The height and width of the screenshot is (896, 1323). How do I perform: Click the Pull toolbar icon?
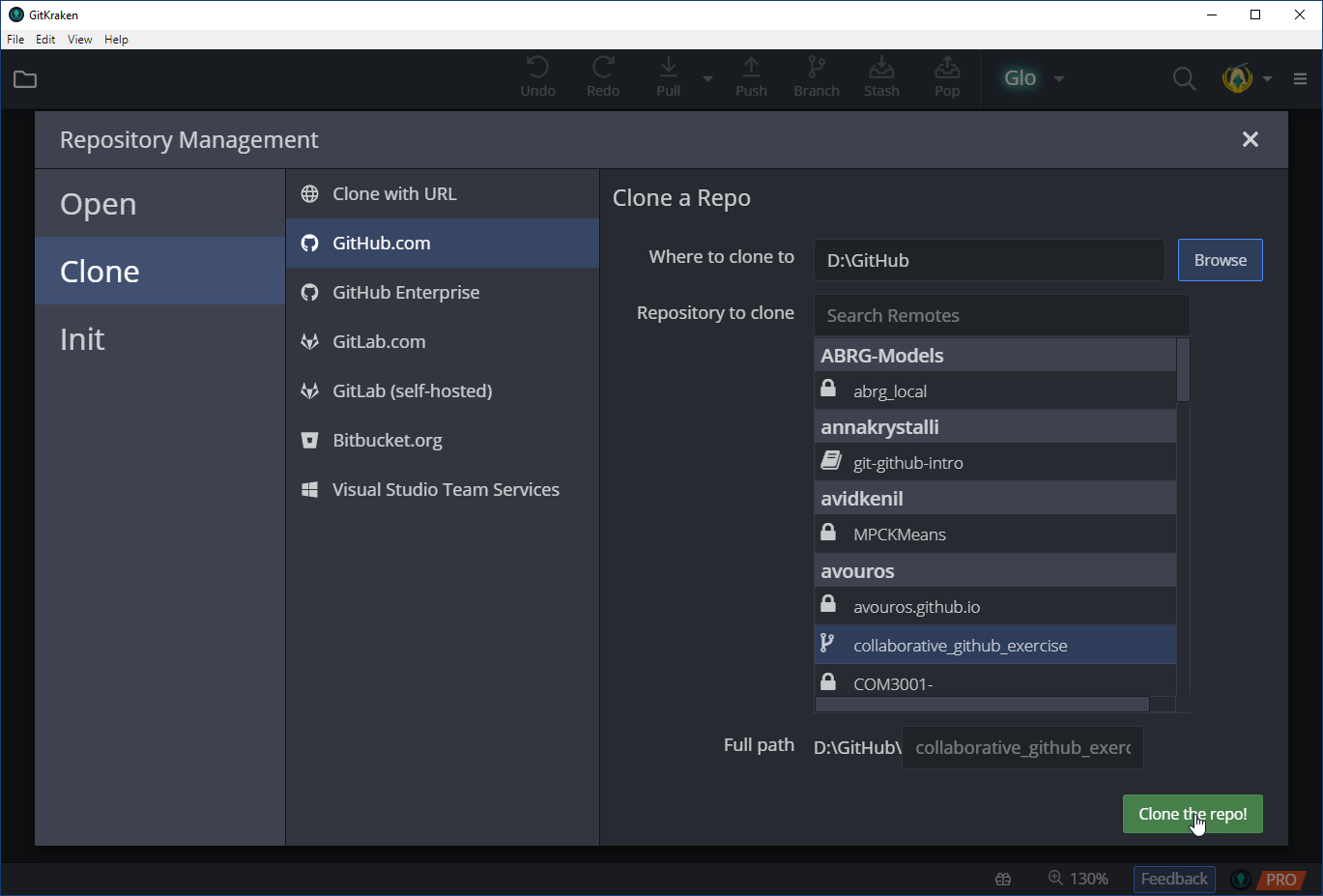pos(669,77)
